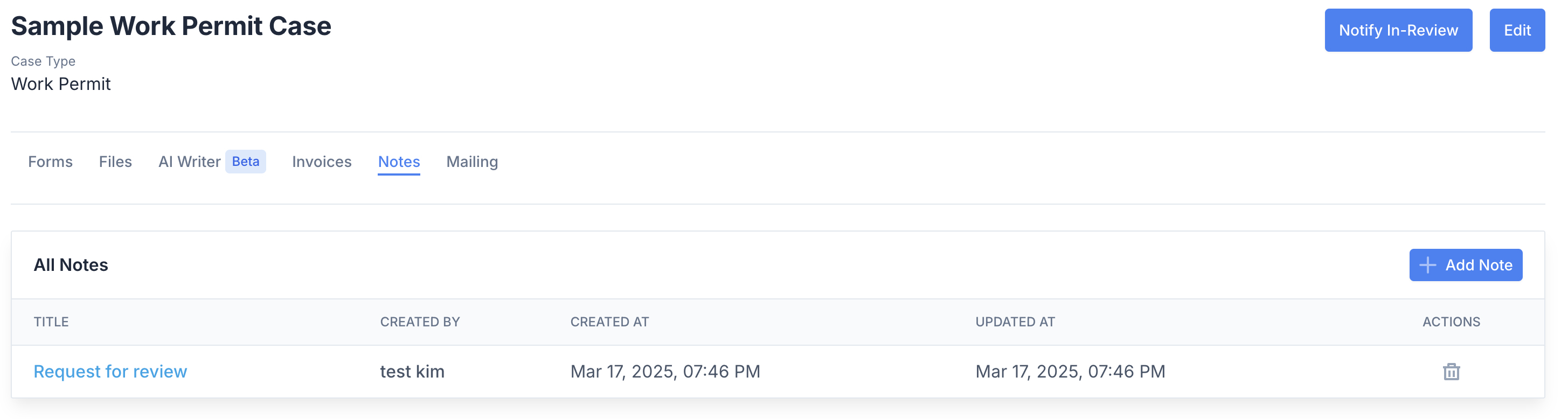Open the AI Writer tab
The height and width of the screenshot is (419, 1568).
(x=189, y=162)
